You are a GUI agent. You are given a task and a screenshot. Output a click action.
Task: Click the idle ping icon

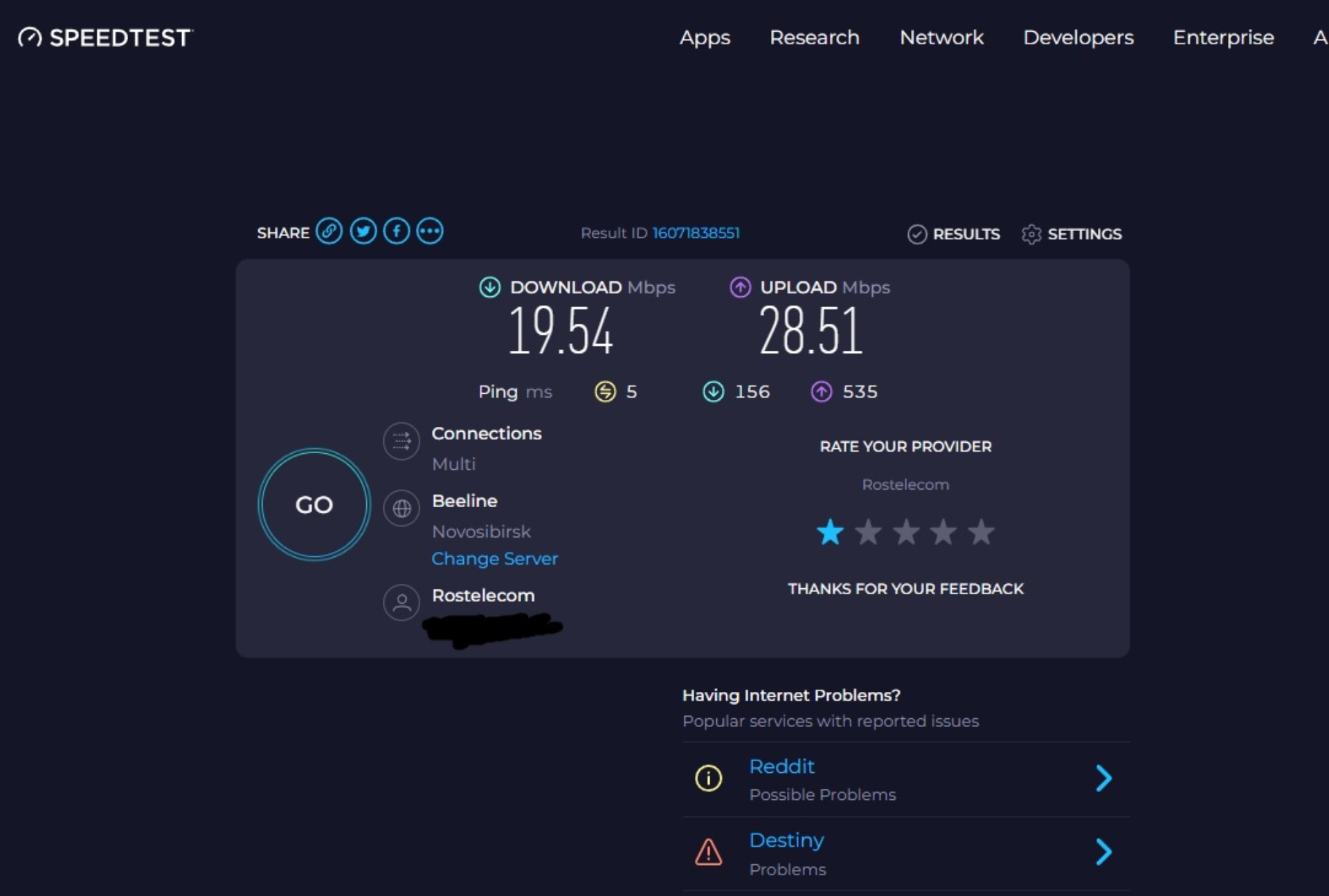point(606,392)
